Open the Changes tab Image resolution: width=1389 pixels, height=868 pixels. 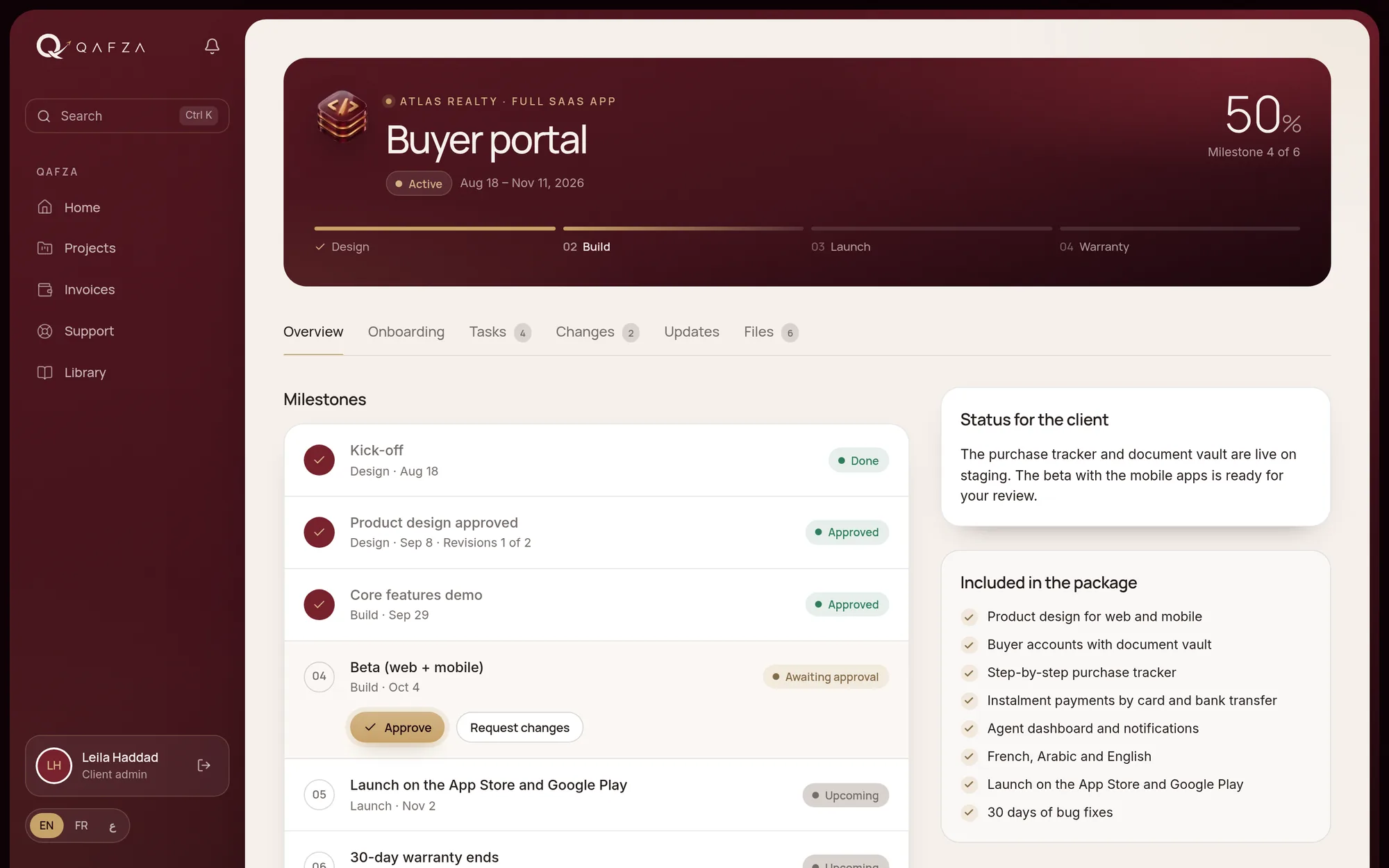pos(597,332)
